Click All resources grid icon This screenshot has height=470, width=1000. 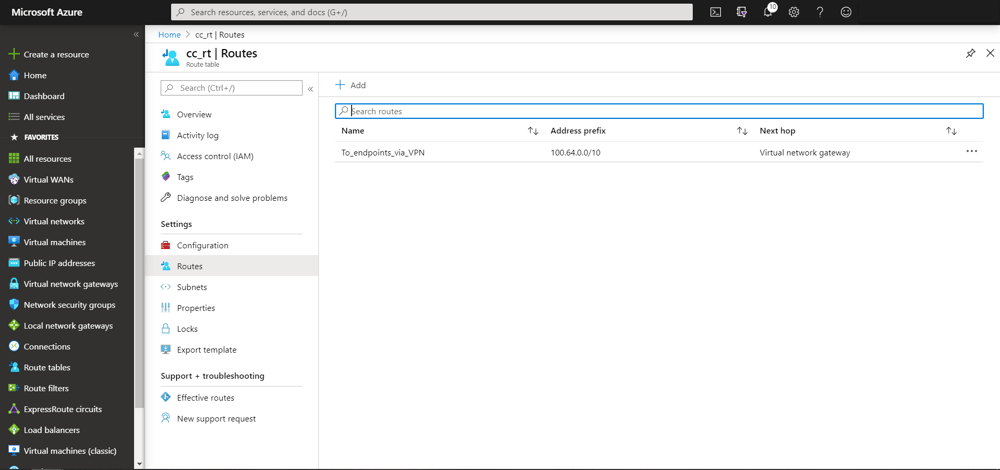click(x=13, y=159)
